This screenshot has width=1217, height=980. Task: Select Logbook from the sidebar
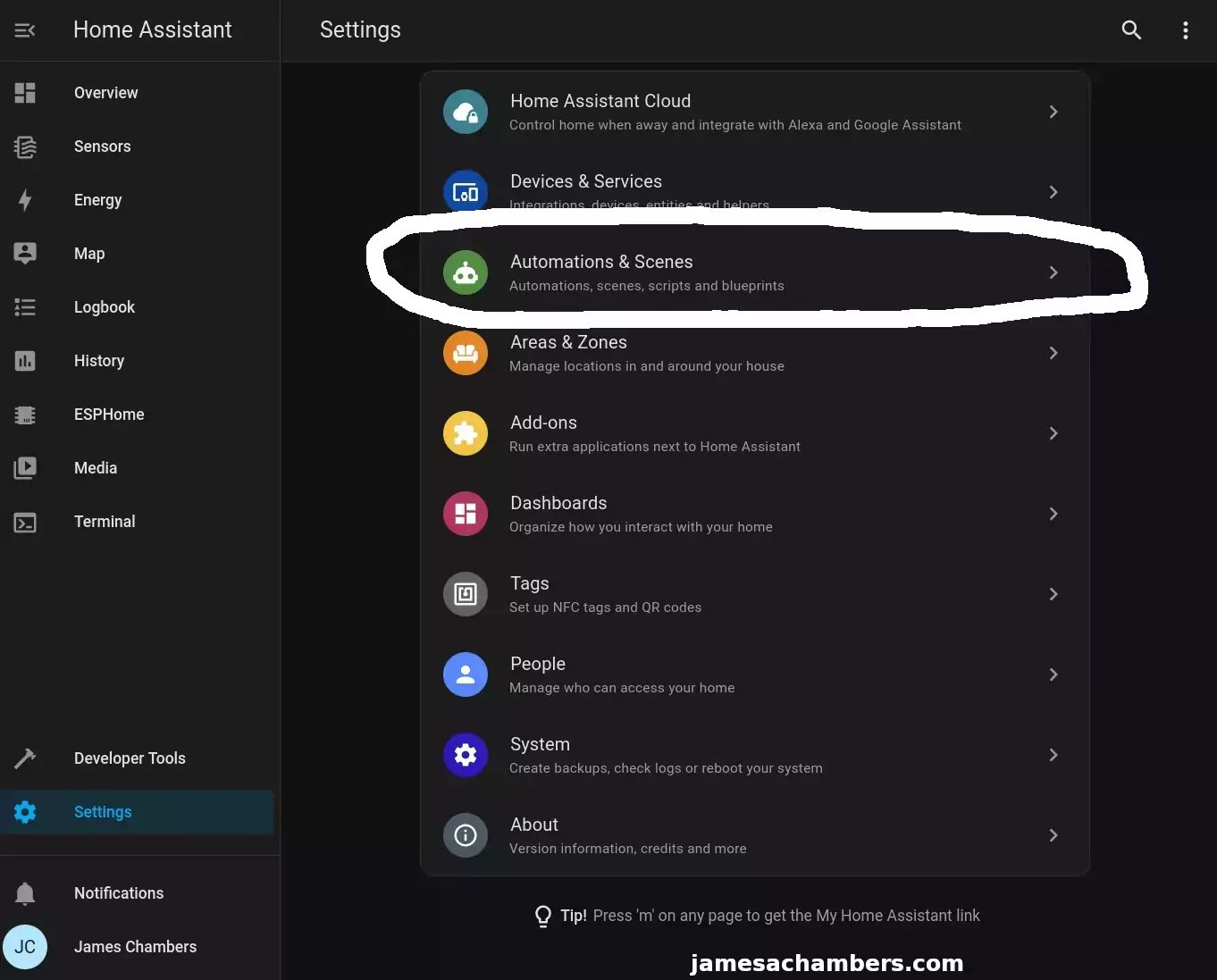click(x=104, y=307)
